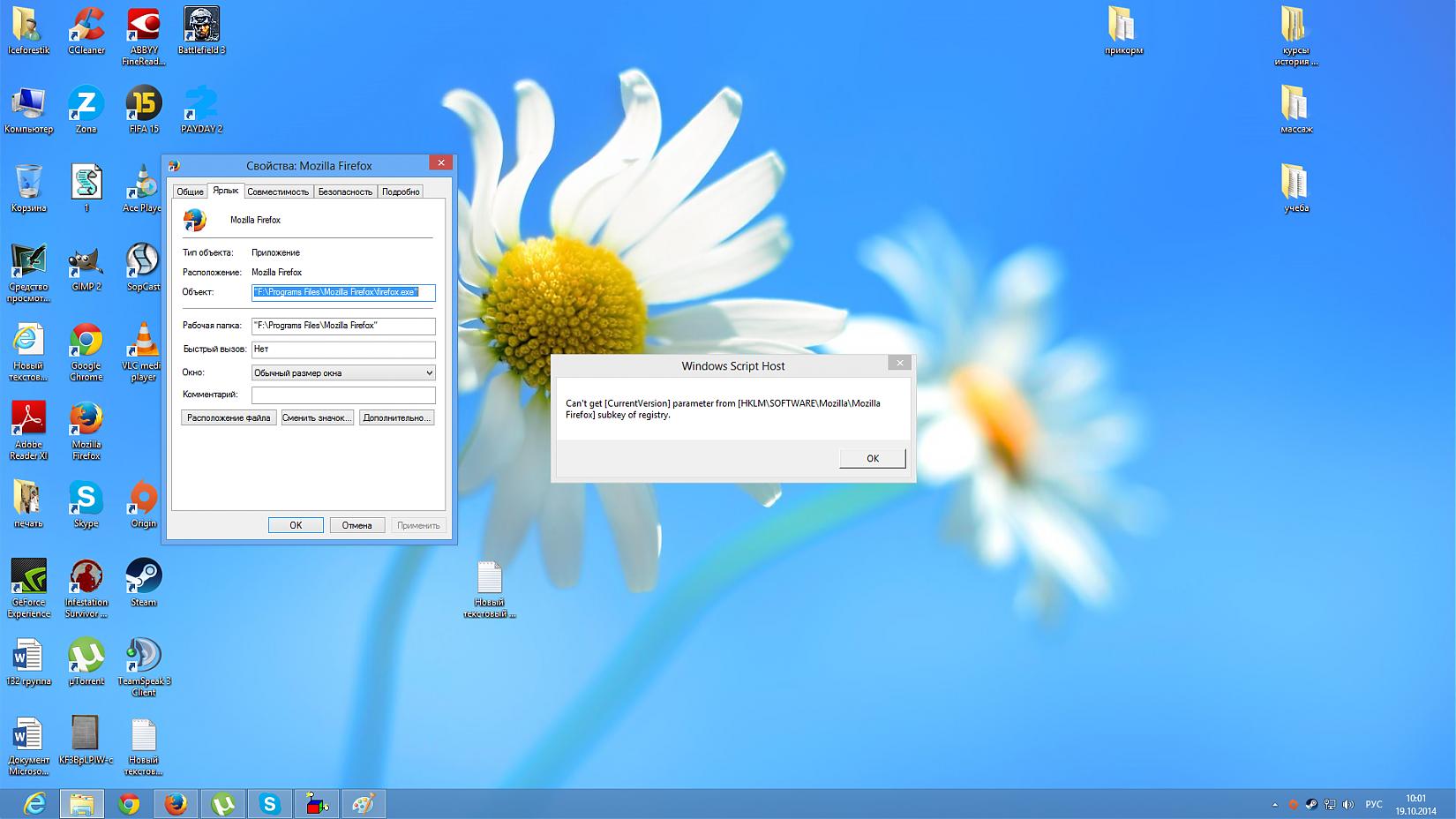Confirm OK in Firefox properties dialog
1456x819 pixels.
click(296, 525)
